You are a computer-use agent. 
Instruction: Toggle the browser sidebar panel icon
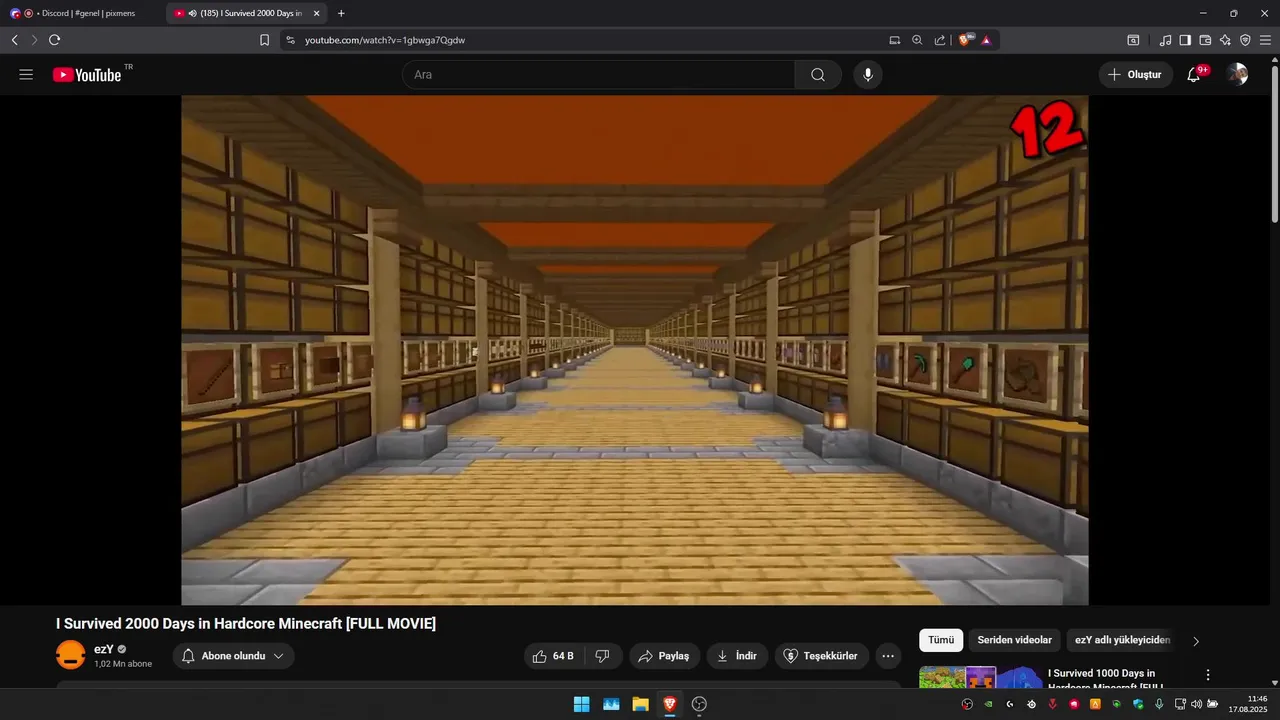pyautogui.click(x=1185, y=40)
